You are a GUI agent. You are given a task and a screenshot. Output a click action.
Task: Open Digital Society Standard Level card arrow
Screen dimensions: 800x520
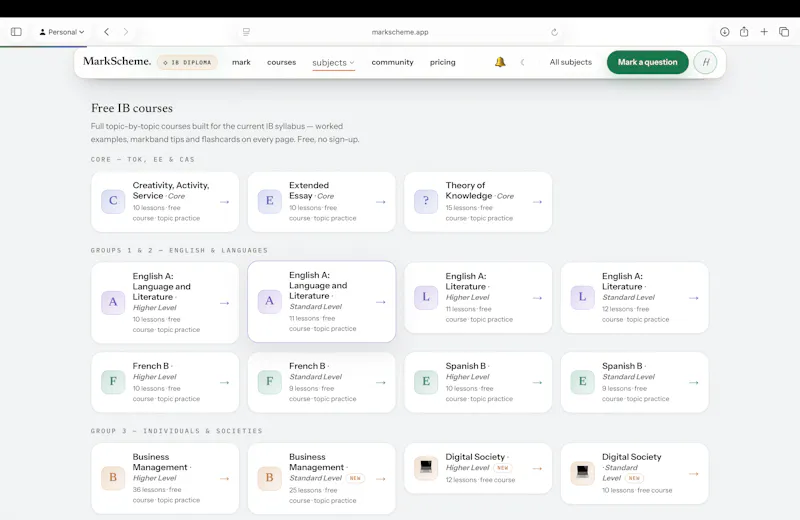tap(693, 474)
